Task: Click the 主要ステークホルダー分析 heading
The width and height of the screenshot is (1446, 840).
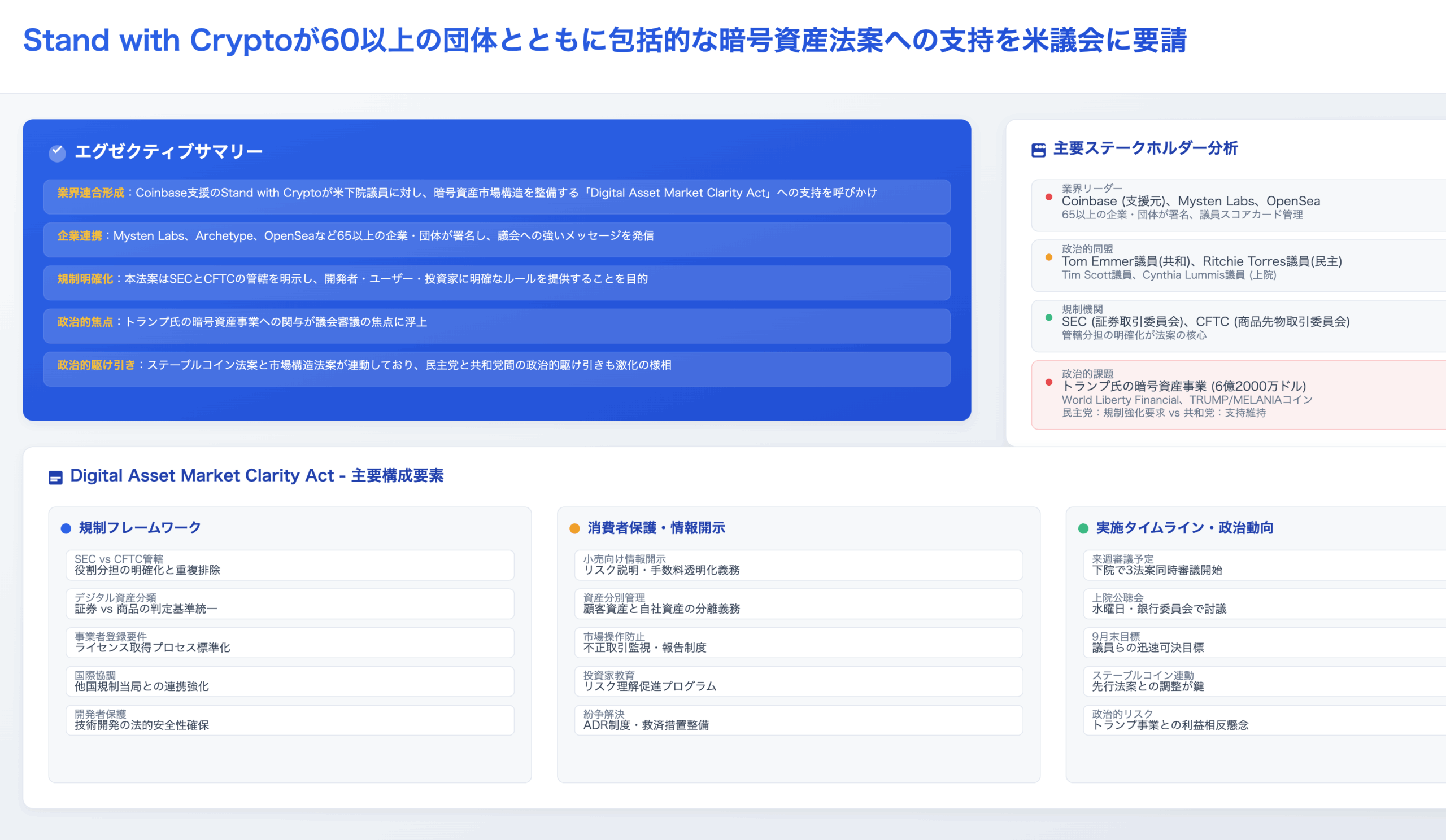Action: coord(1146,148)
